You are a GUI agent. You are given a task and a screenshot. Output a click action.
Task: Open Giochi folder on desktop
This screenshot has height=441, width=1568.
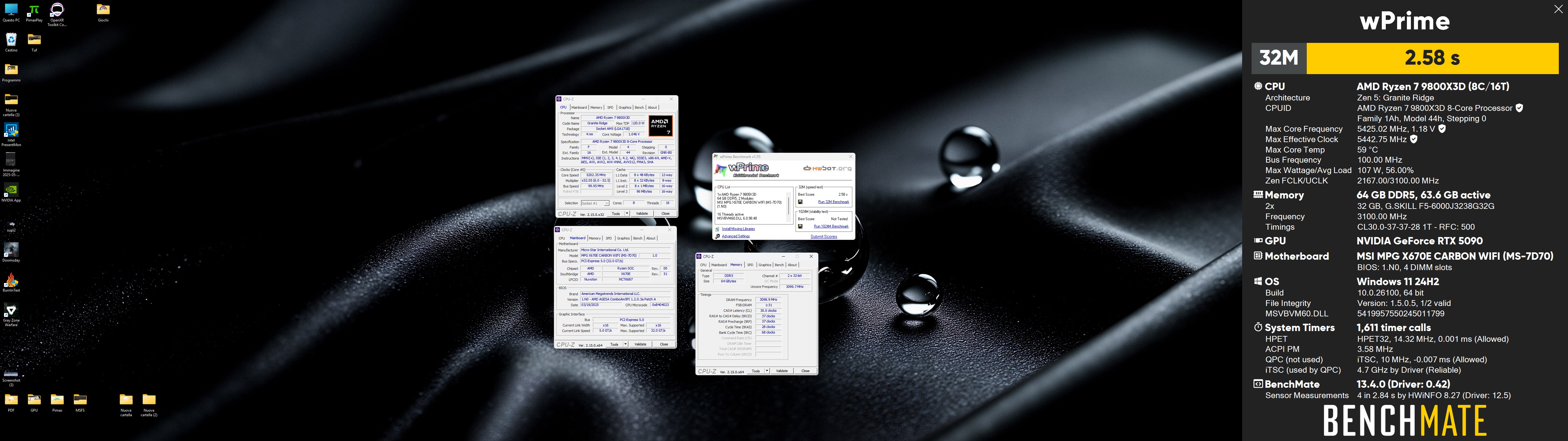tap(104, 12)
